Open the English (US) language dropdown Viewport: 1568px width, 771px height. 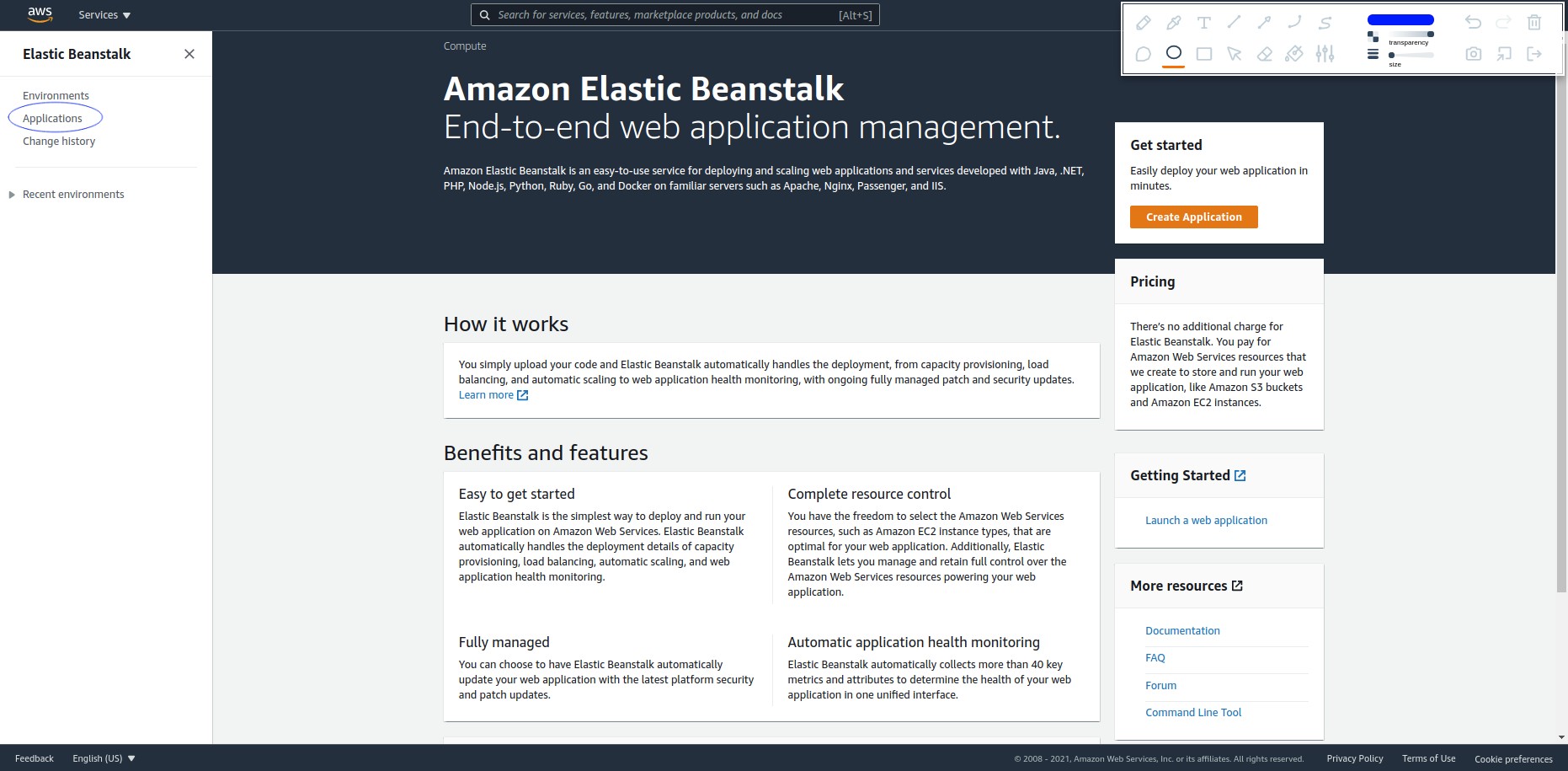[x=104, y=758]
